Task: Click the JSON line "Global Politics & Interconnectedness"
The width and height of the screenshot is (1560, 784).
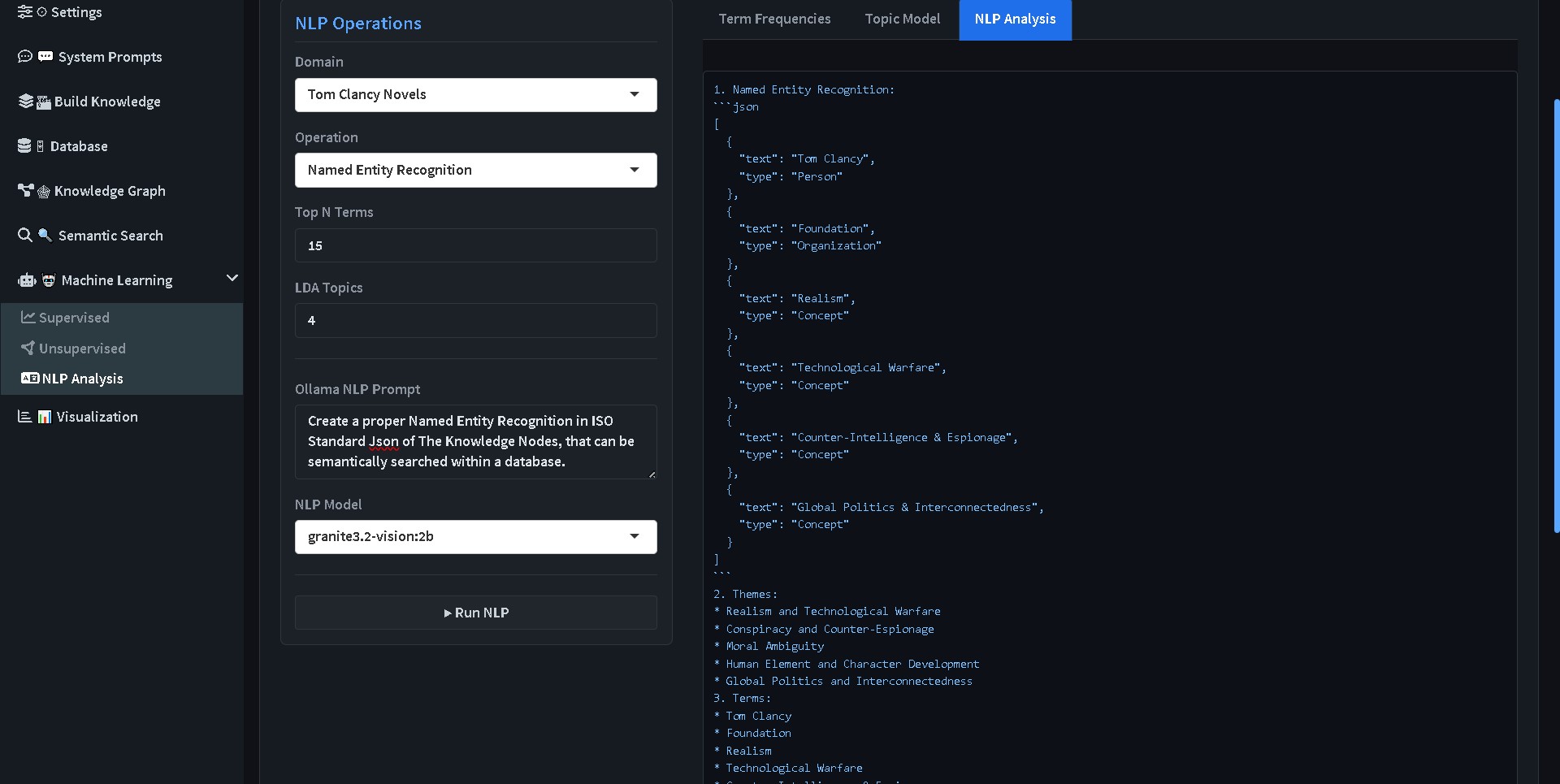Action: click(x=891, y=508)
